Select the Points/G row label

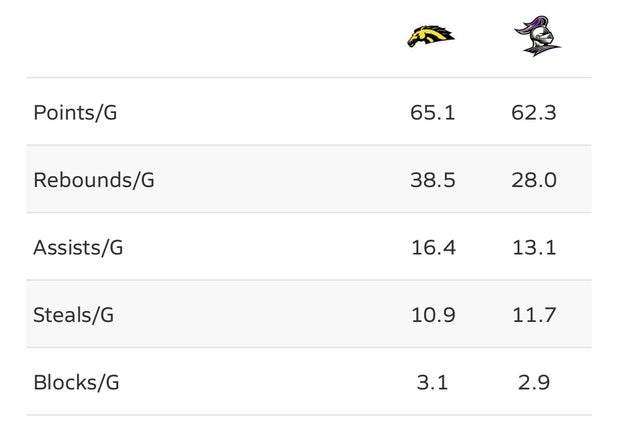(x=75, y=113)
